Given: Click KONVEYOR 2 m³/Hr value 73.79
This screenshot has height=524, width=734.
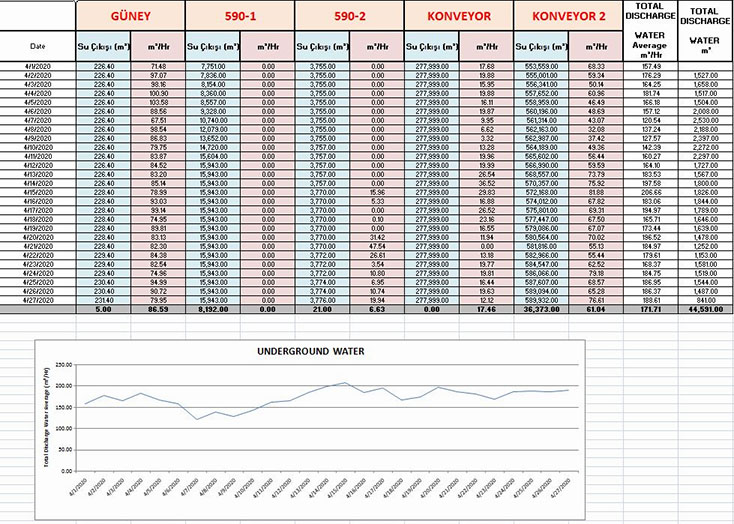Looking at the screenshot, I should click(596, 174).
